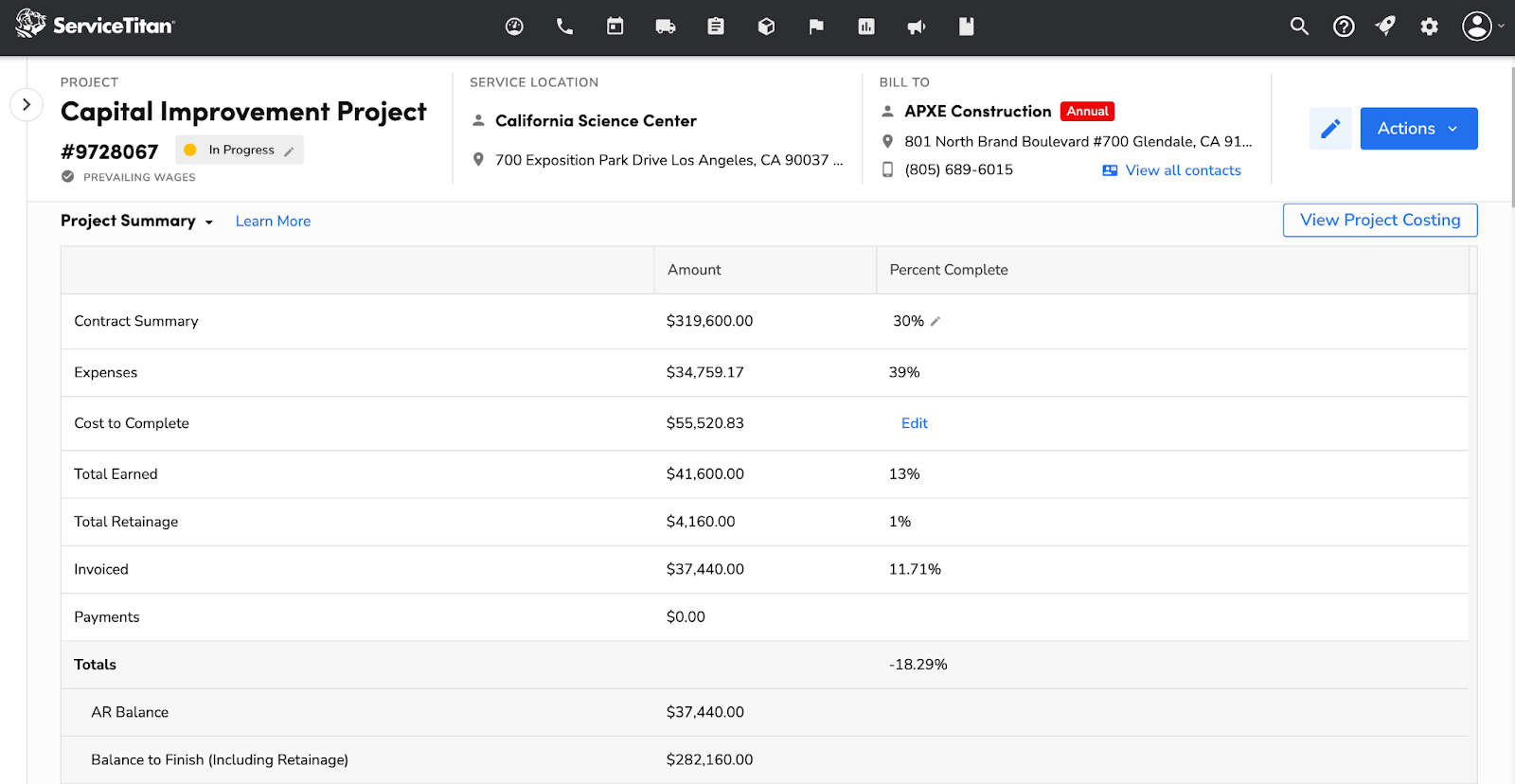This screenshot has height=784, width=1515.
Task: Open the settings gear icon
Action: (1430, 27)
